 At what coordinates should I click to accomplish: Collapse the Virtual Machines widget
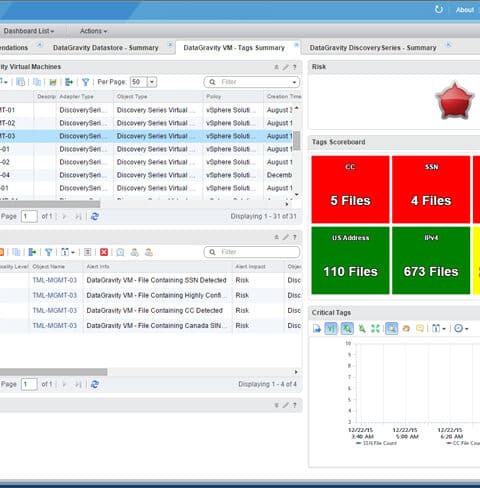(x=276, y=67)
